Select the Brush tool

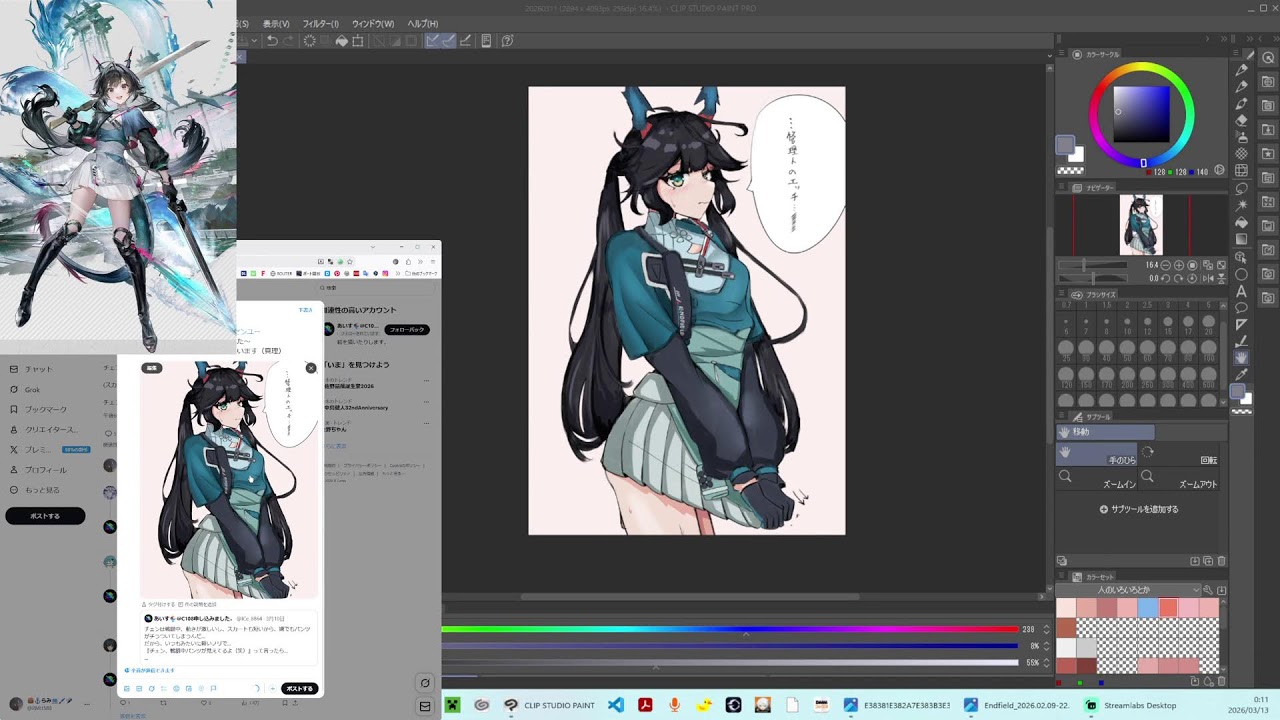(1241, 104)
